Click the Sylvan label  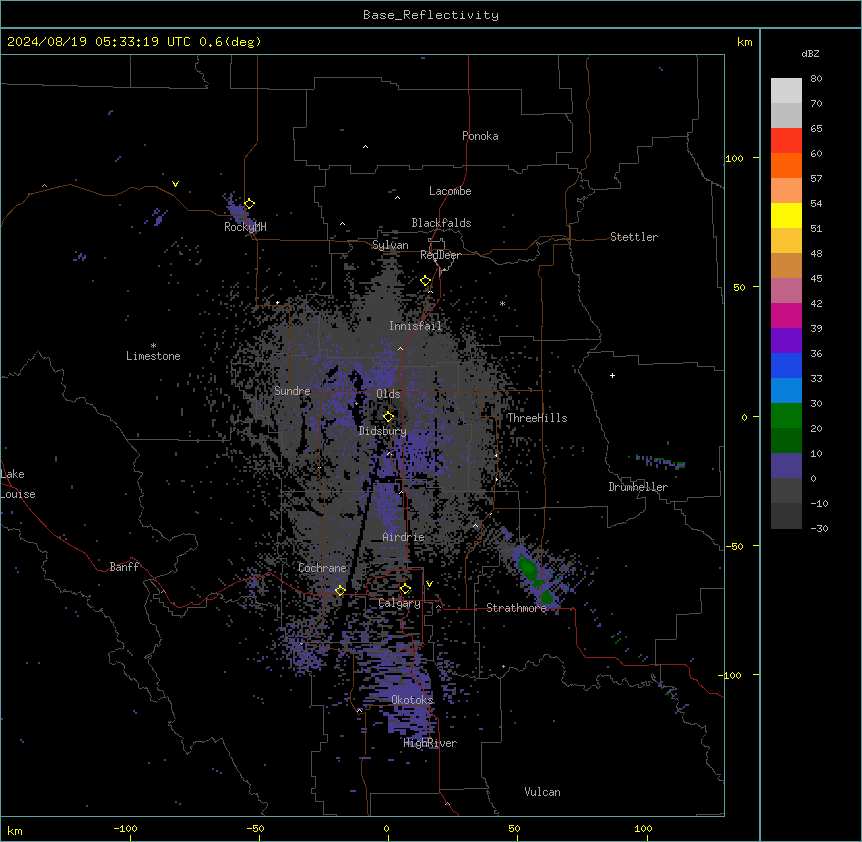(x=390, y=245)
